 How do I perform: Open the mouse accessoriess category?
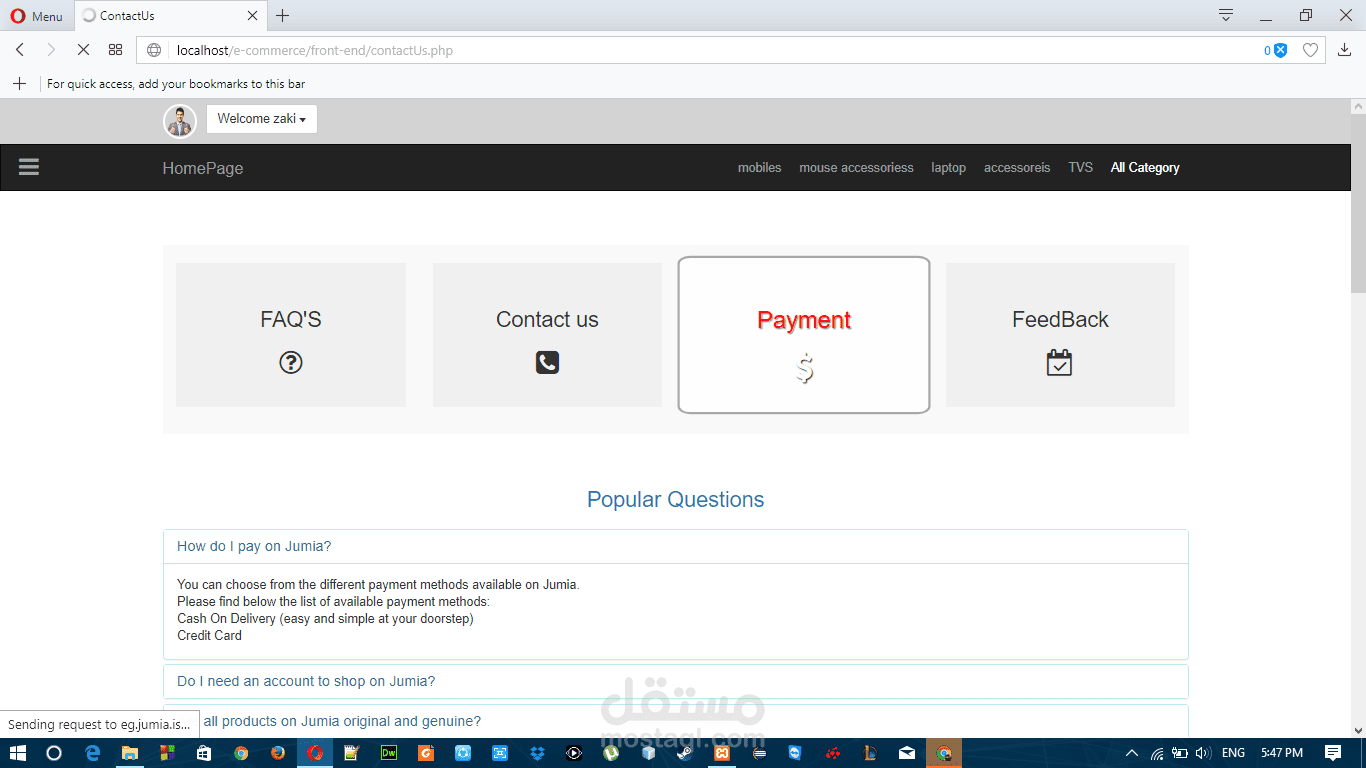(x=856, y=168)
